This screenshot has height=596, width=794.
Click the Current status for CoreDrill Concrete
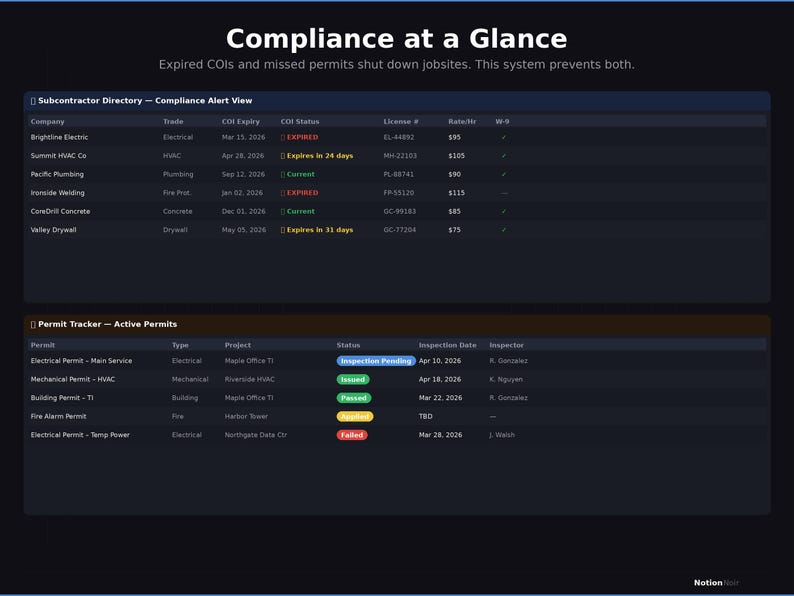click(298, 212)
